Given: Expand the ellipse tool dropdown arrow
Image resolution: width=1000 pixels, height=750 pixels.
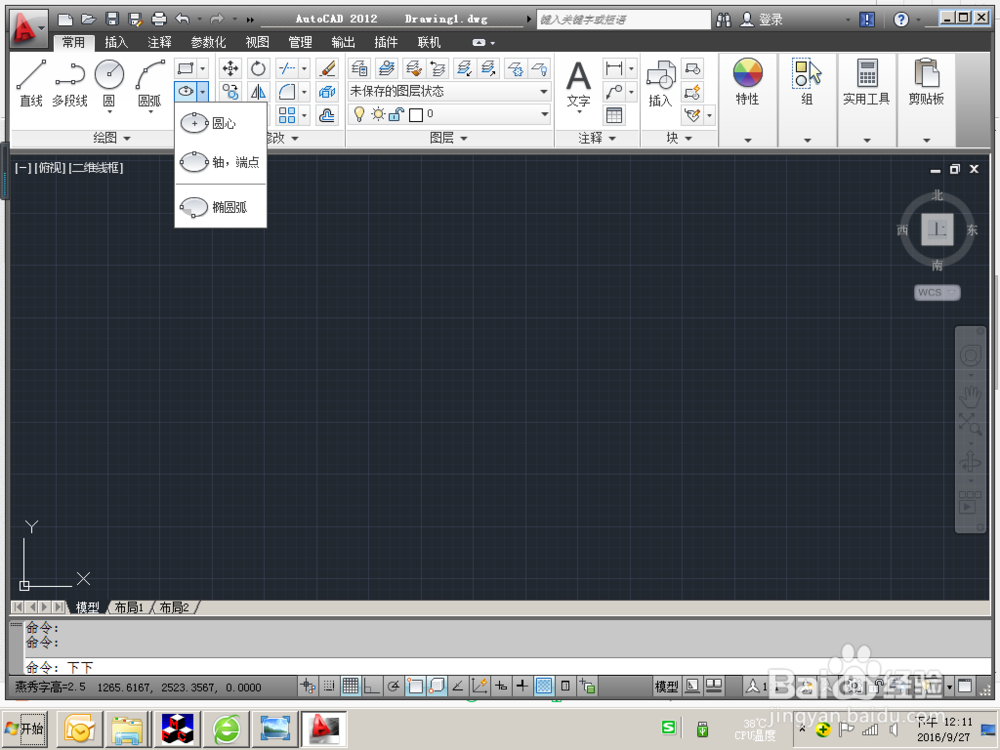Looking at the screenshot, I should 202,92.
